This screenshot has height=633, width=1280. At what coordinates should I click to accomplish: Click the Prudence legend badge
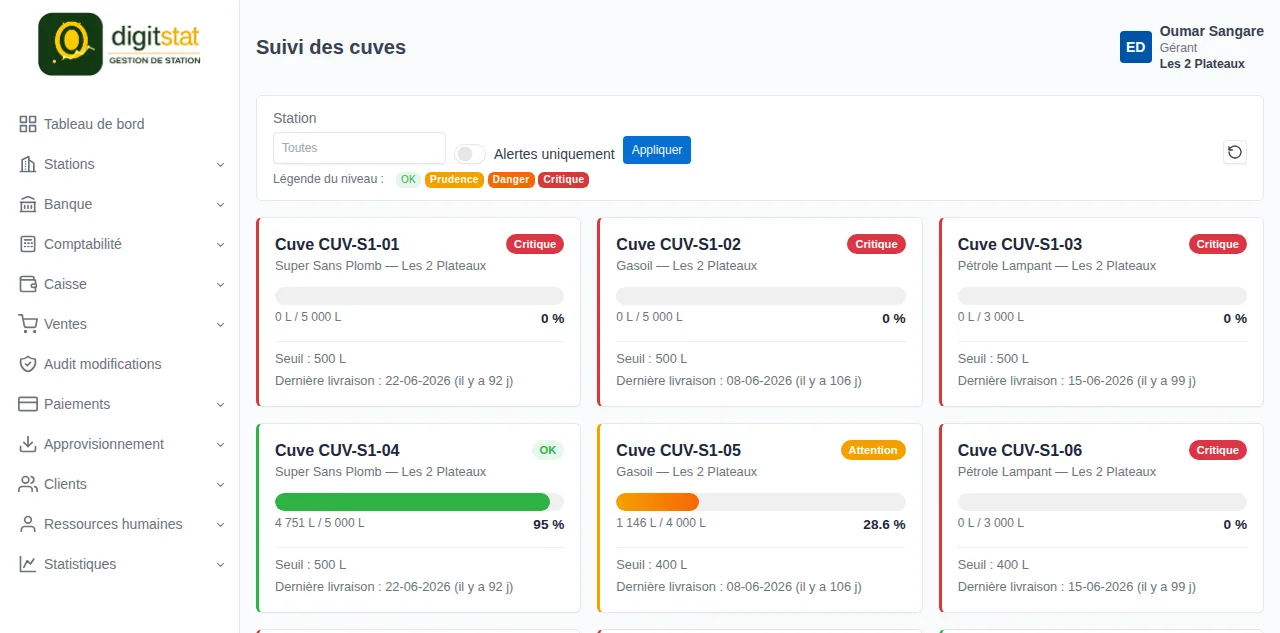(x=454, y=180)
